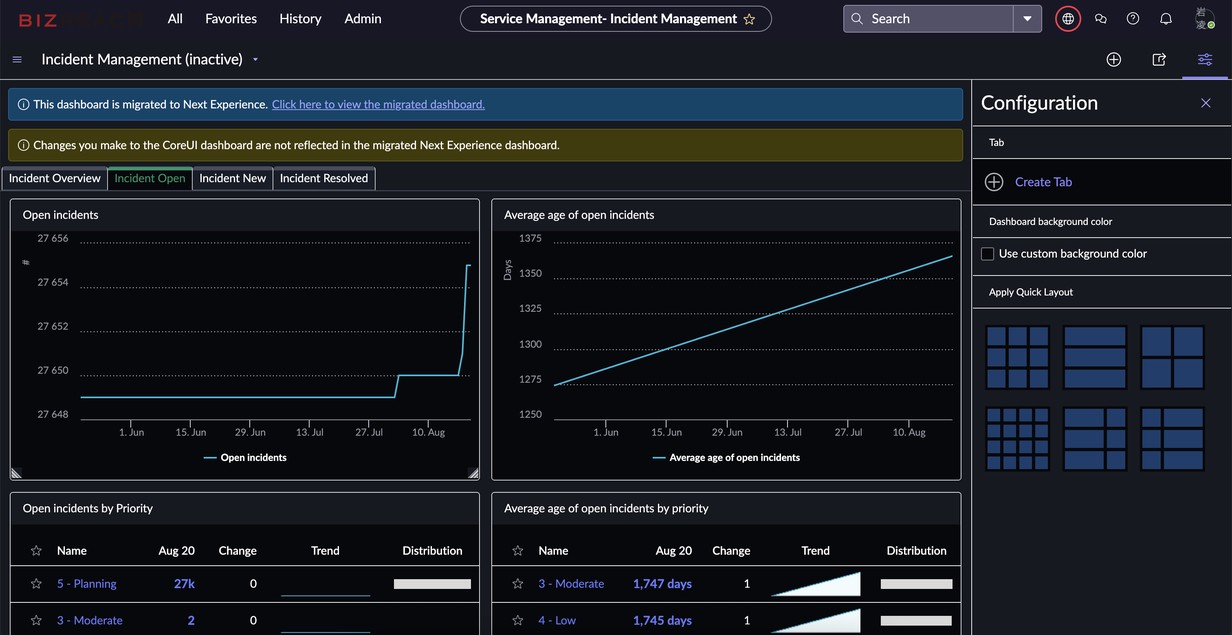This screenshot has height=635, width=1232.
Task: Open the globe scope selector icon
Action: [1068, 19]
